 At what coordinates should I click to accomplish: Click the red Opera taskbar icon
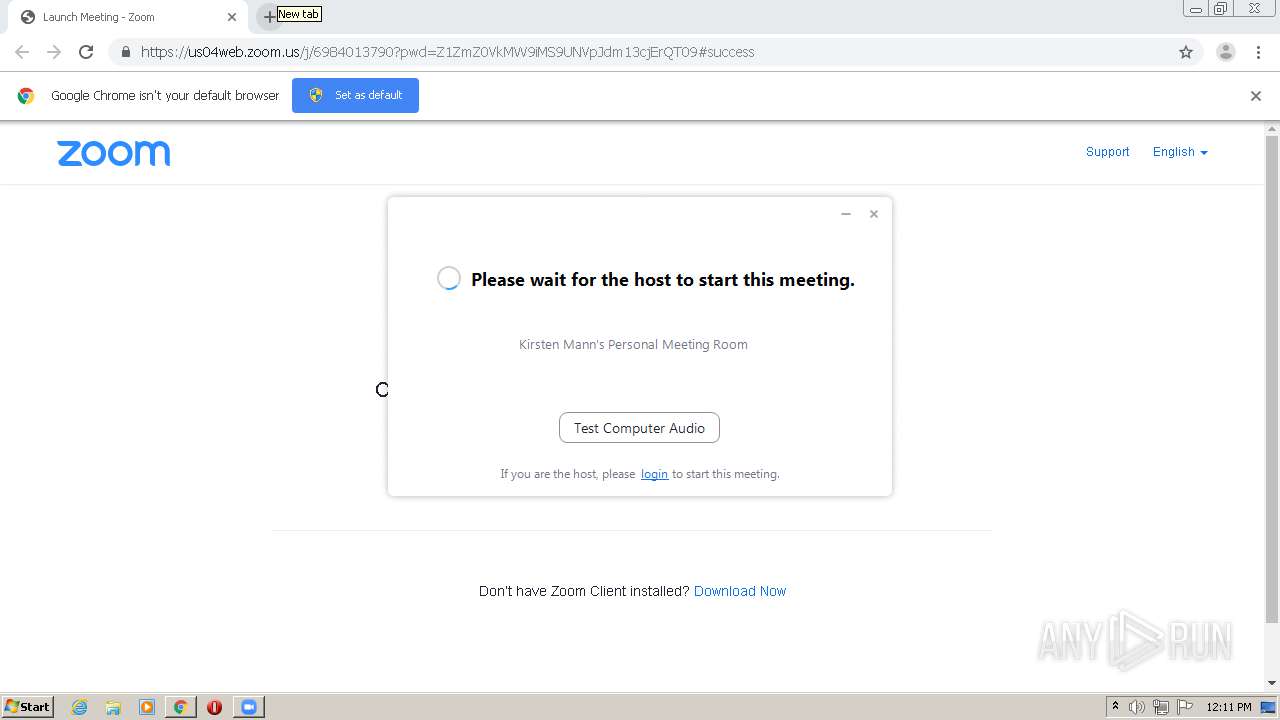214,707
